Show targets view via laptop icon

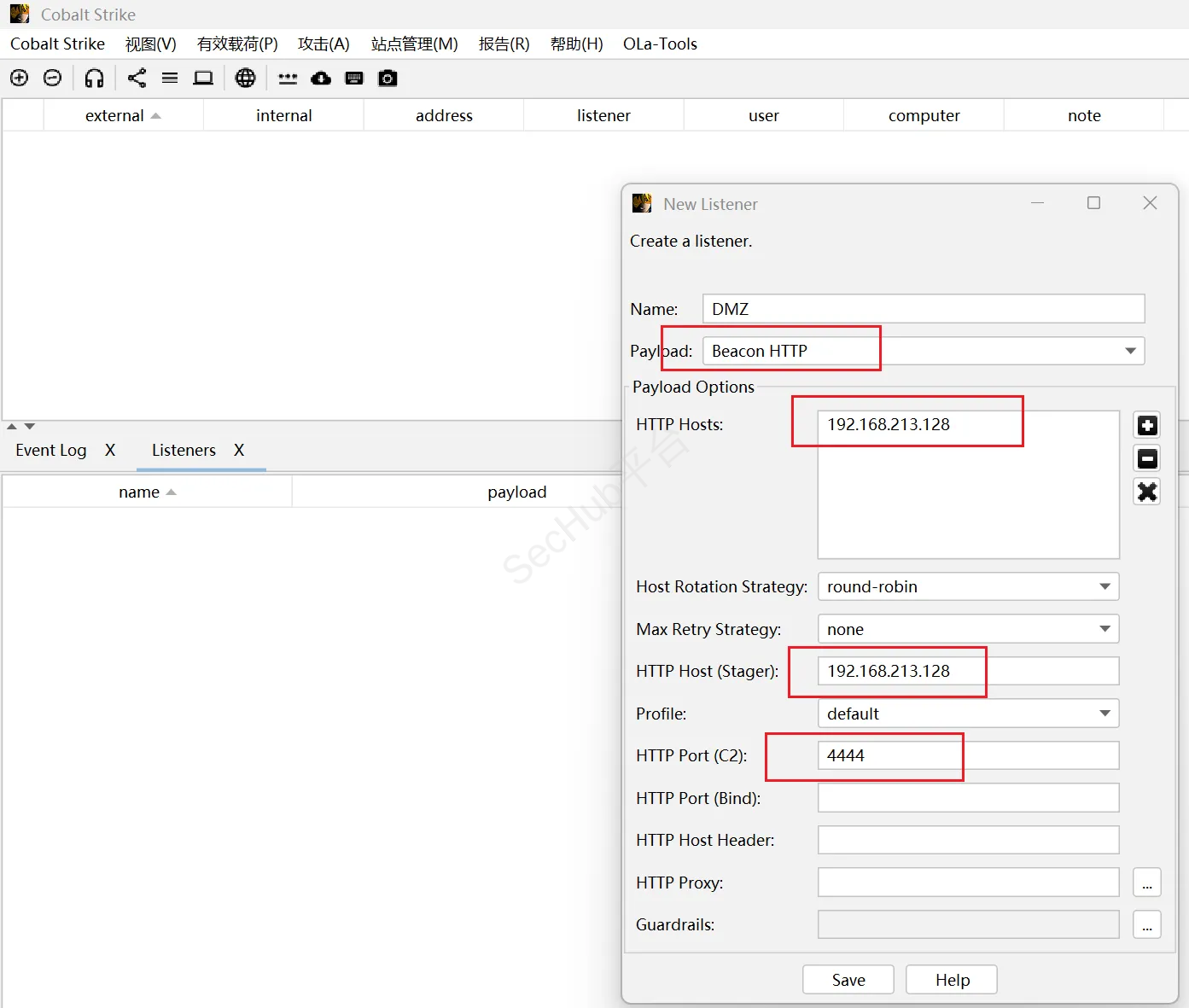(x=203, y=79)
